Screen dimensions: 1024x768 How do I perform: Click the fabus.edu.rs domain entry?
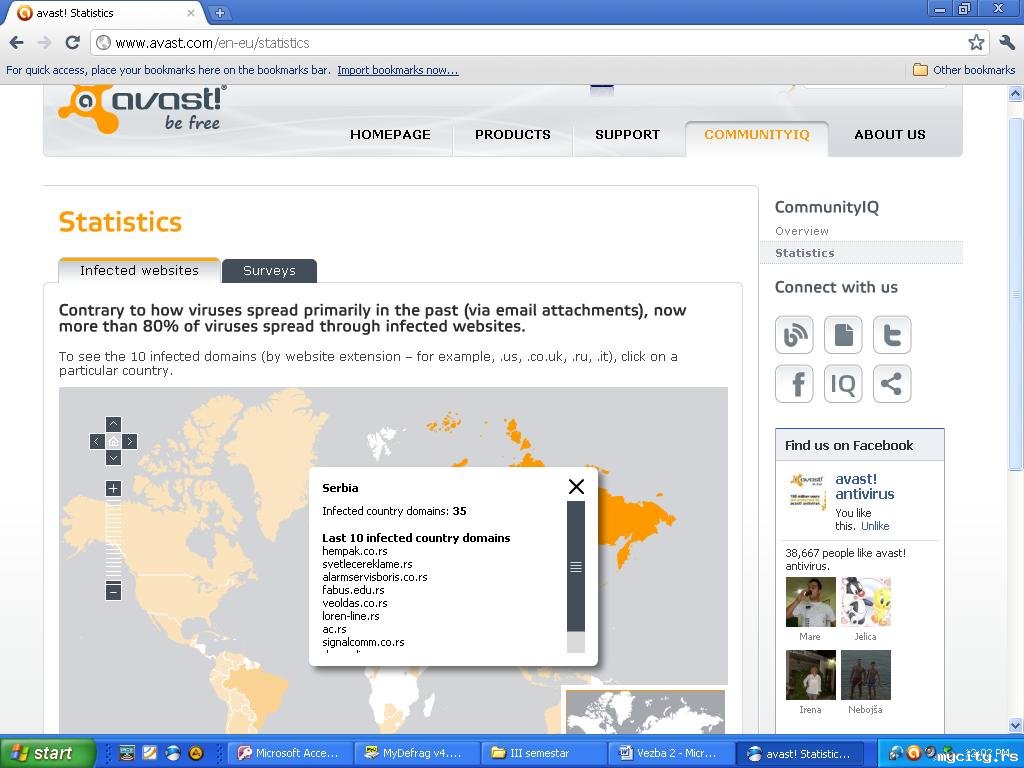coord(353,590)
